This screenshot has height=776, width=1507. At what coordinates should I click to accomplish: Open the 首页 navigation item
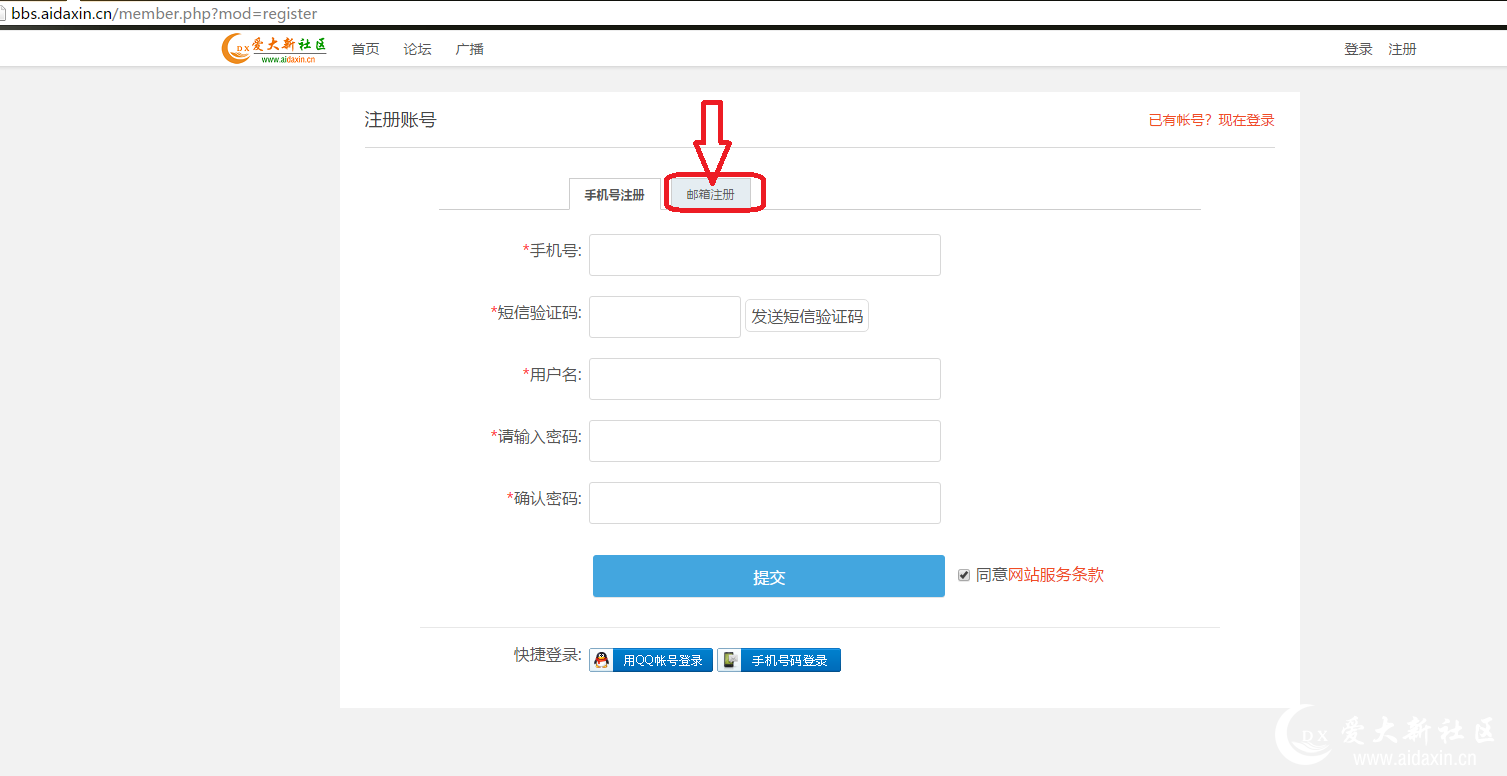366,49
